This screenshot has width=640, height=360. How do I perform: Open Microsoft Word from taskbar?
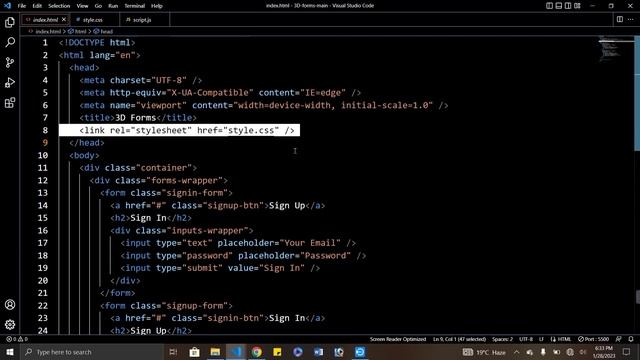pos(318,352)
